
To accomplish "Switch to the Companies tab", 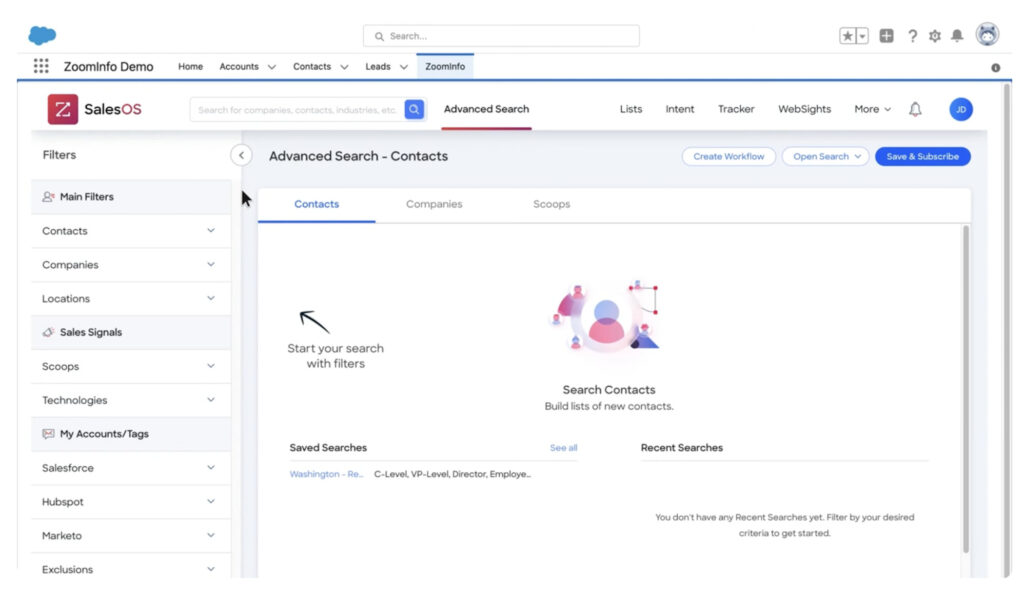I will pos(433,204).
